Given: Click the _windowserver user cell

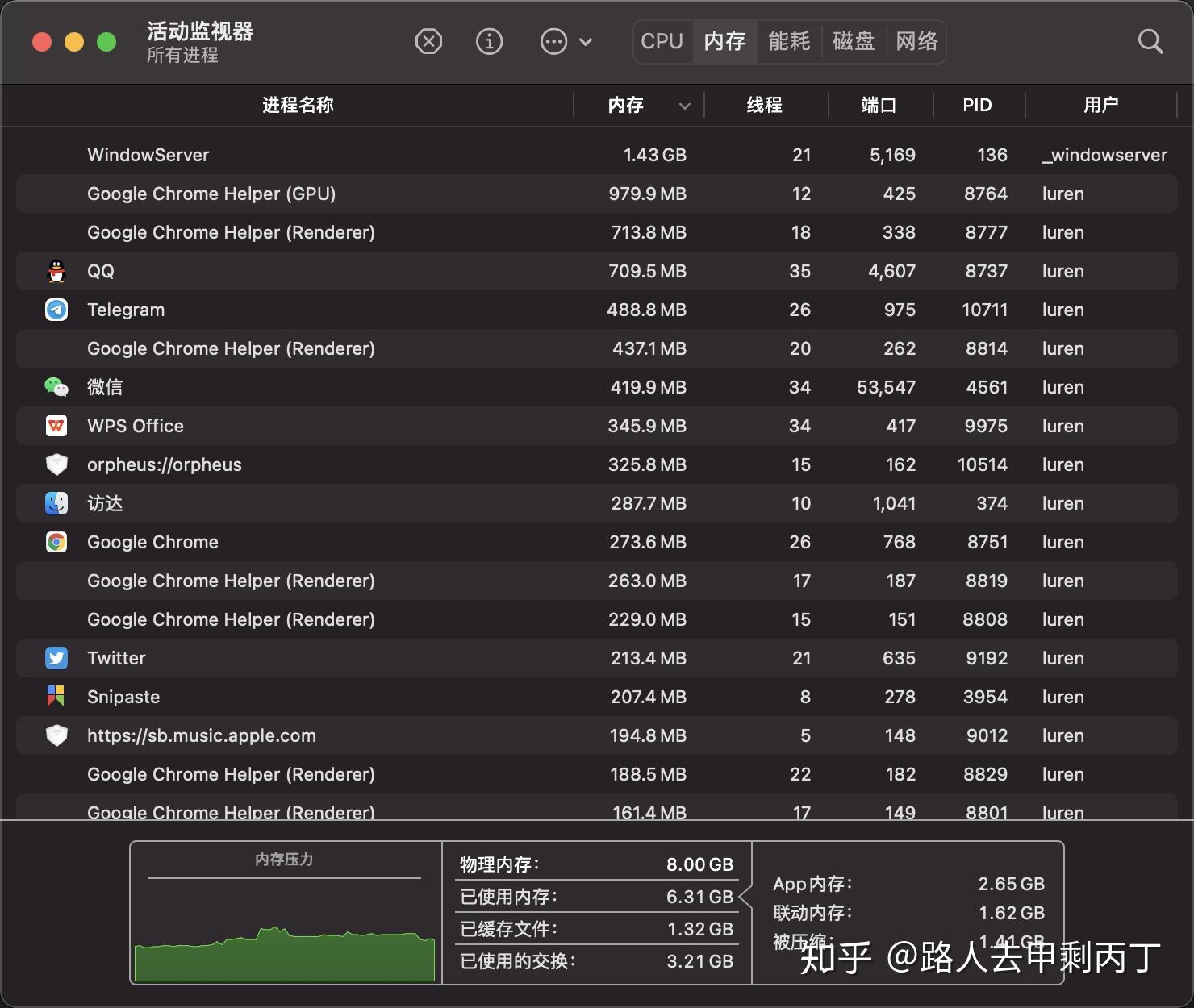Looking at the screenshot, I should 1104,155.
